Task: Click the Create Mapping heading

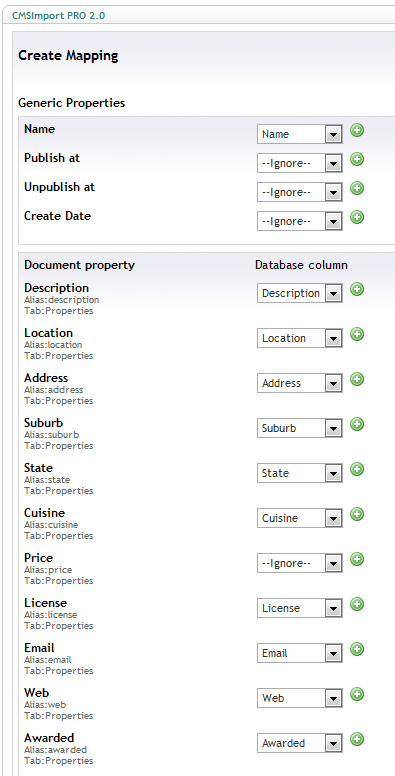Action: click(x=68, y=55)
